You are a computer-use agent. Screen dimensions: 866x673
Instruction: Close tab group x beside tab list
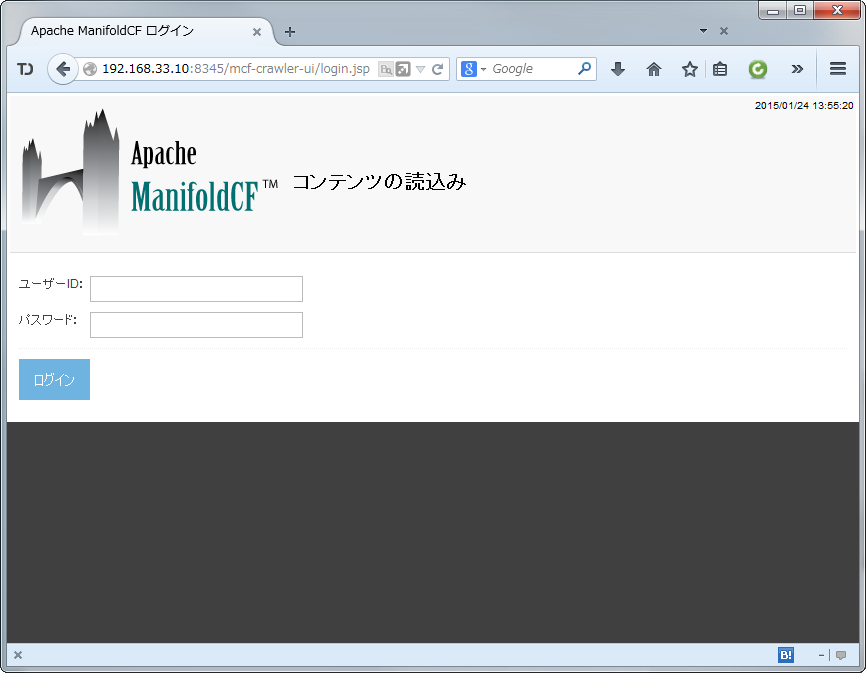724,31
